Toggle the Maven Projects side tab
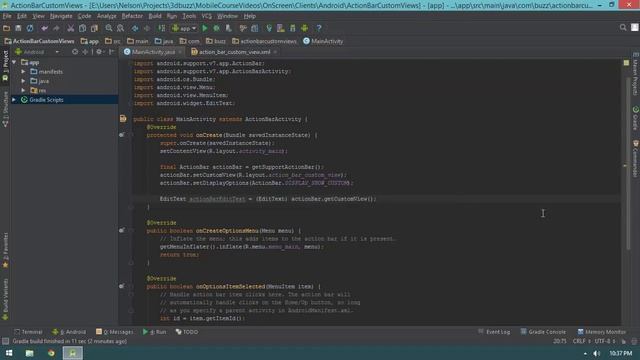This screenshot has height=360, width=640. (x=636, y=74)
